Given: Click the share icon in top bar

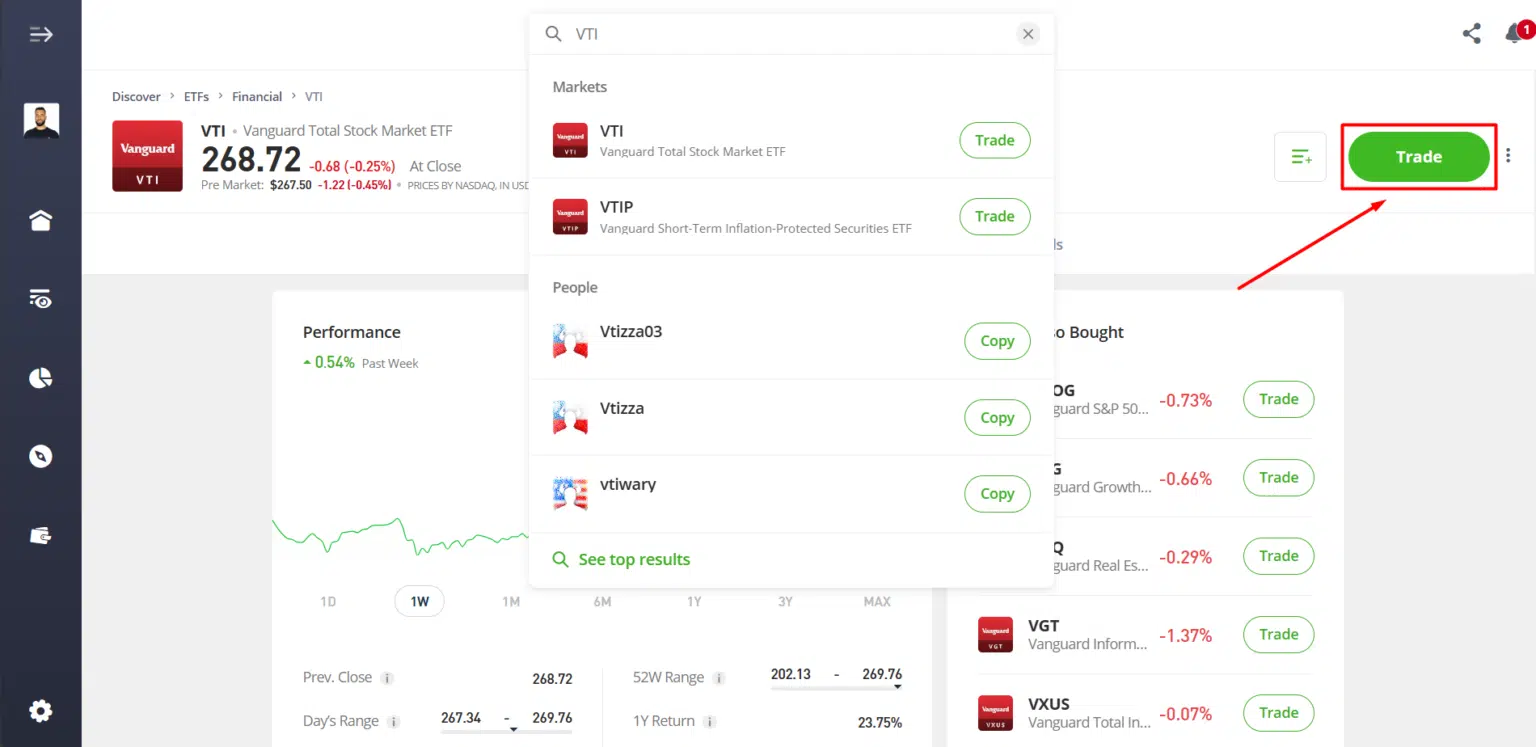Looking at the screenshot, I should pyautogui.click(x=1471, y=34).
